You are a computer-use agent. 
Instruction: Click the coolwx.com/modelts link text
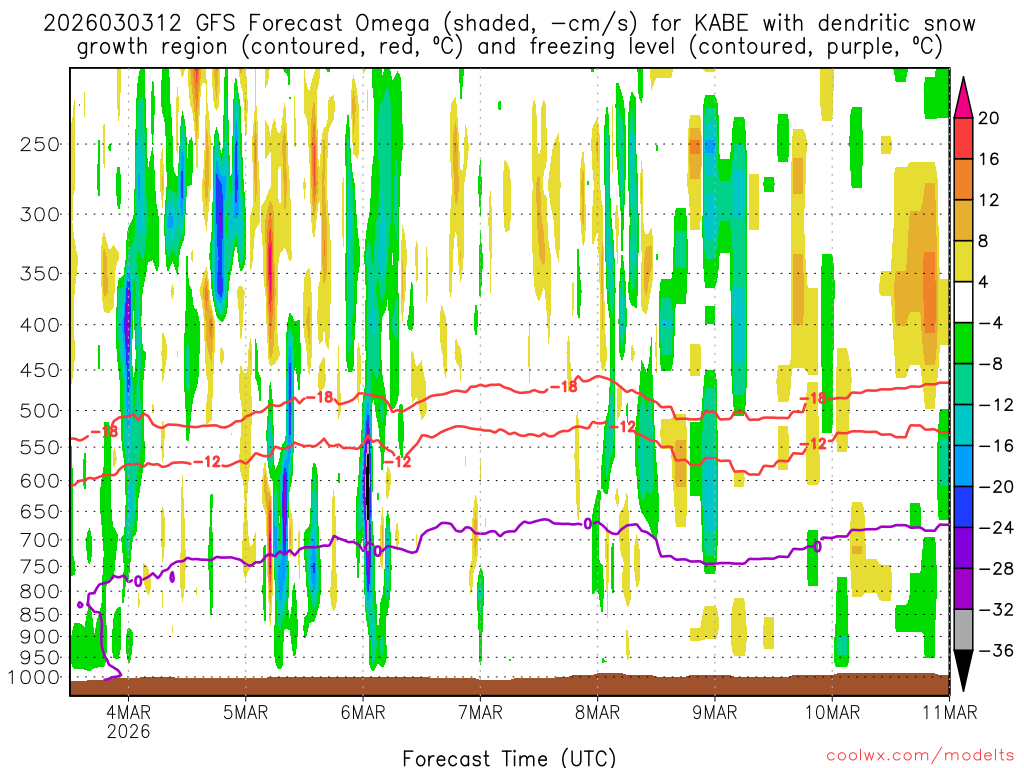pyautogui.click(x=920, y=756)
